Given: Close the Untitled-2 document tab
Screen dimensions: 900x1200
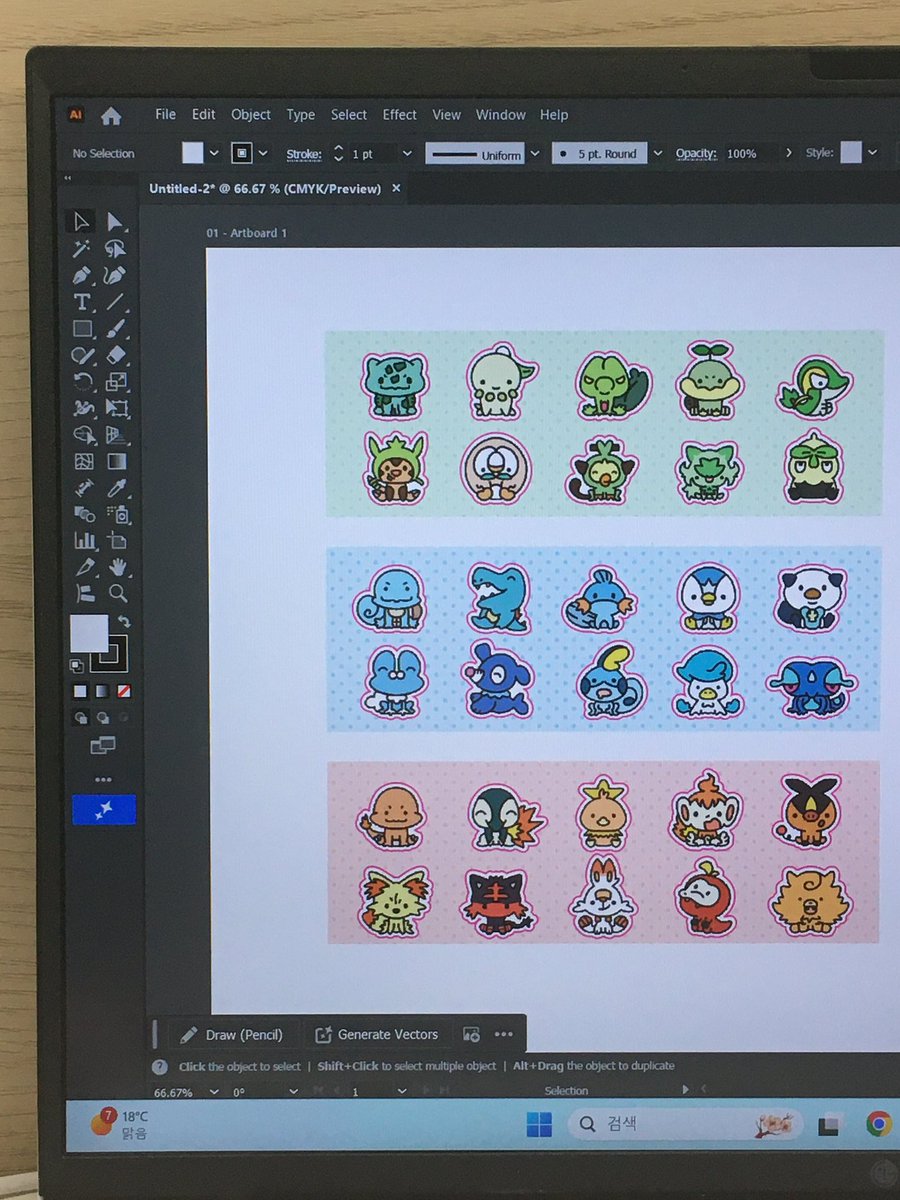Looking at the screenshot, I should 397,188.
